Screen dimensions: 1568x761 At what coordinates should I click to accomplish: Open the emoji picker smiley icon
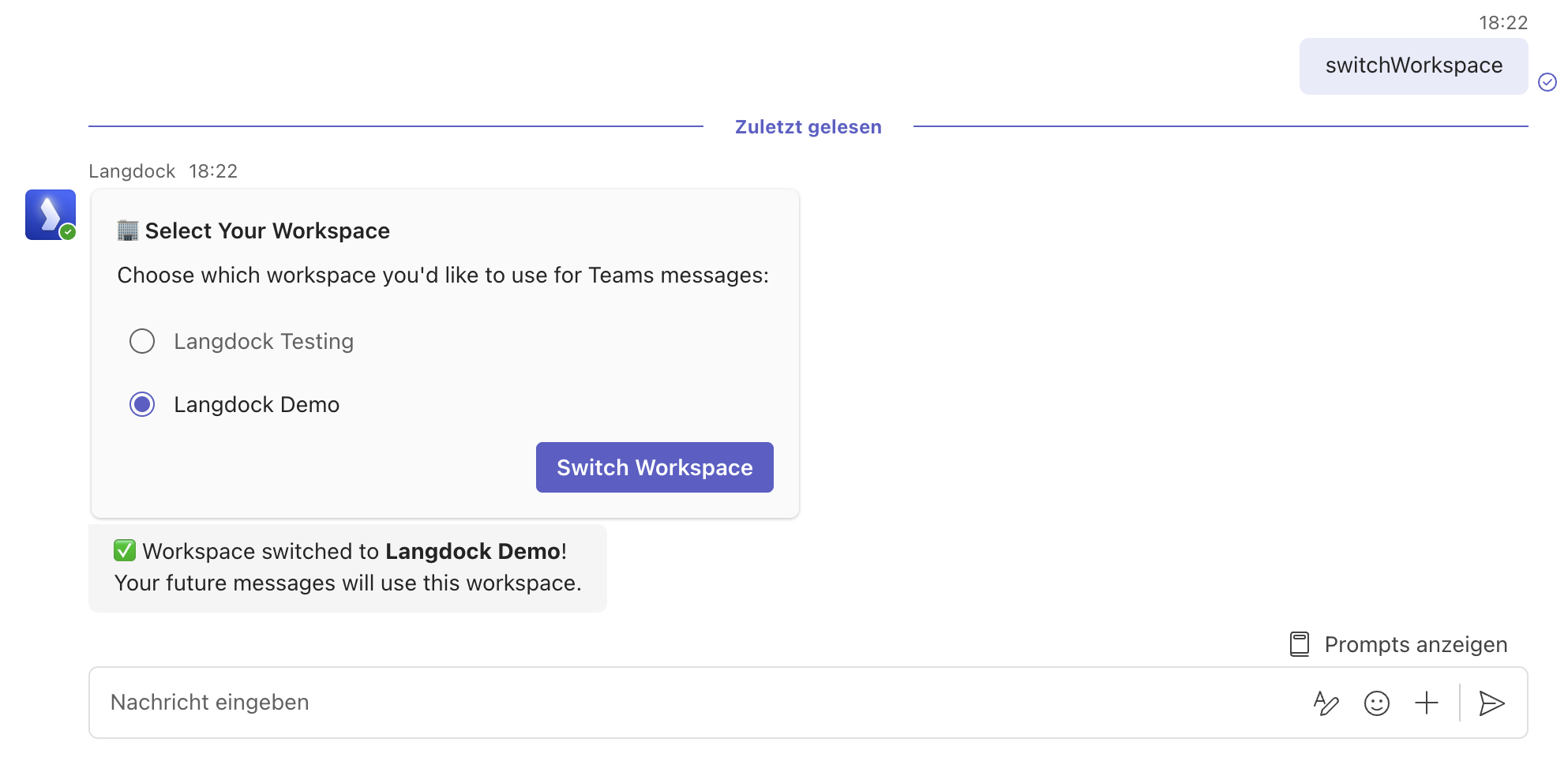(1377, 703)
